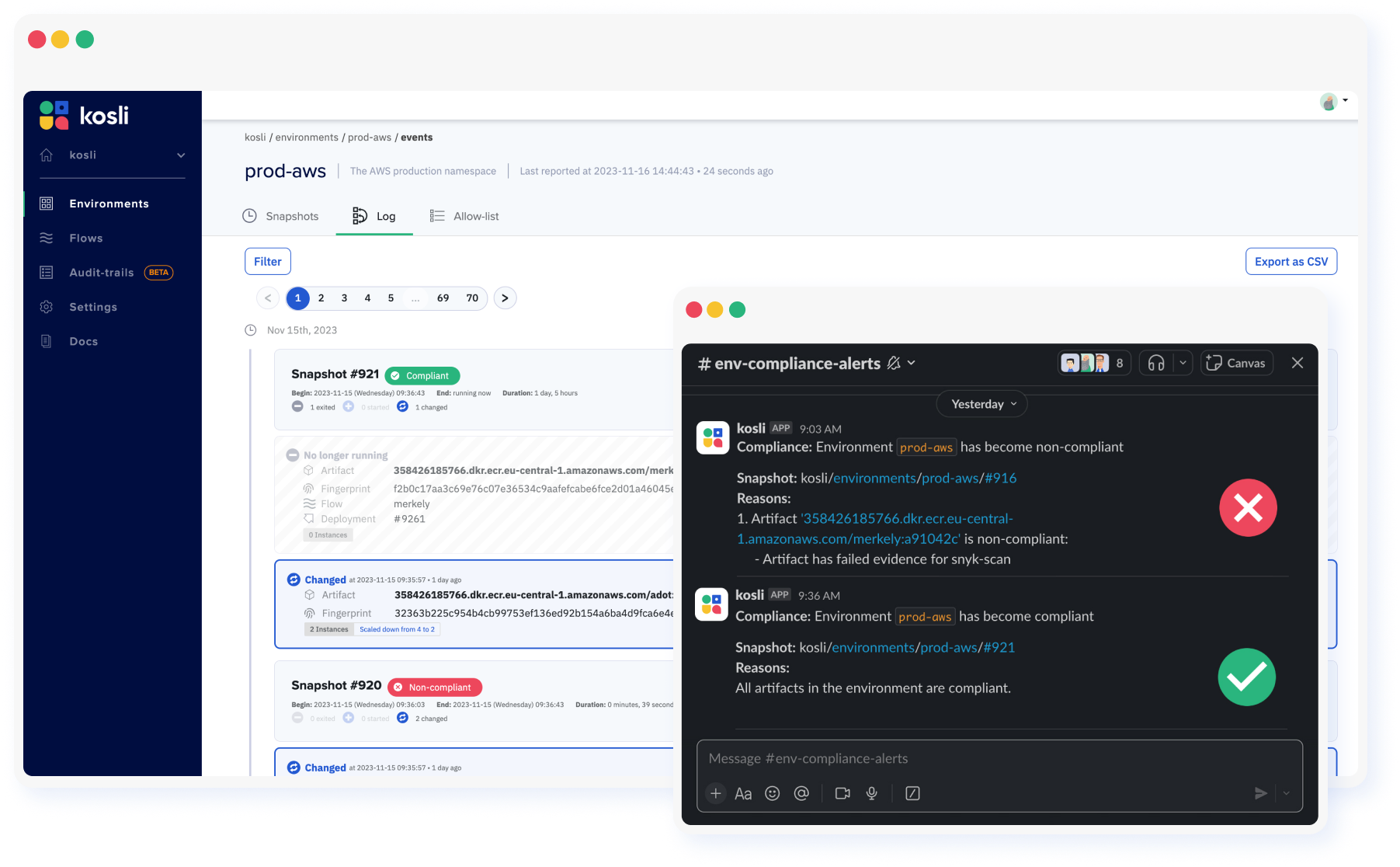
Task: Click the Settings gear icon
Action: point(47,307)
